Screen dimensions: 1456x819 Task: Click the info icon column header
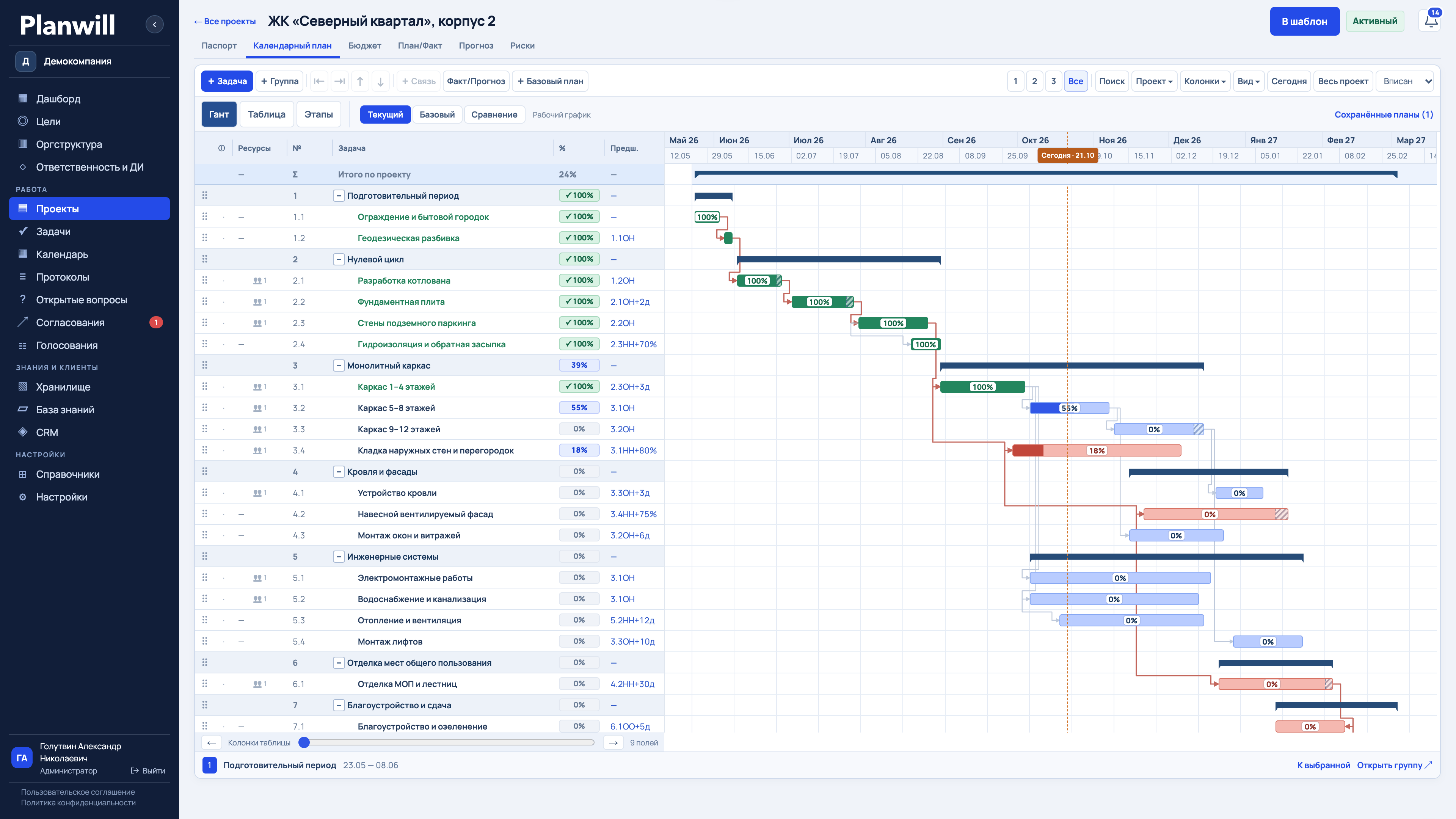[x=221, y=148]
